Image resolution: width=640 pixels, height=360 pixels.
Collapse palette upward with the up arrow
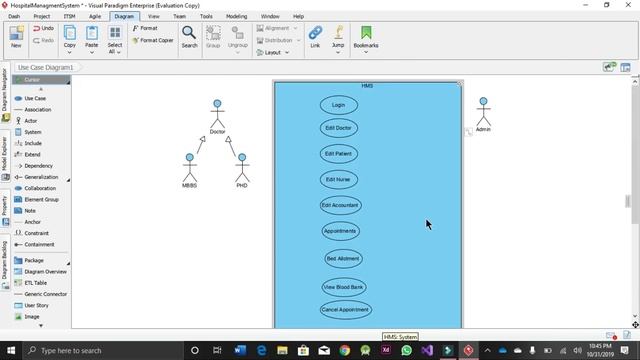(x=41, y=89)
